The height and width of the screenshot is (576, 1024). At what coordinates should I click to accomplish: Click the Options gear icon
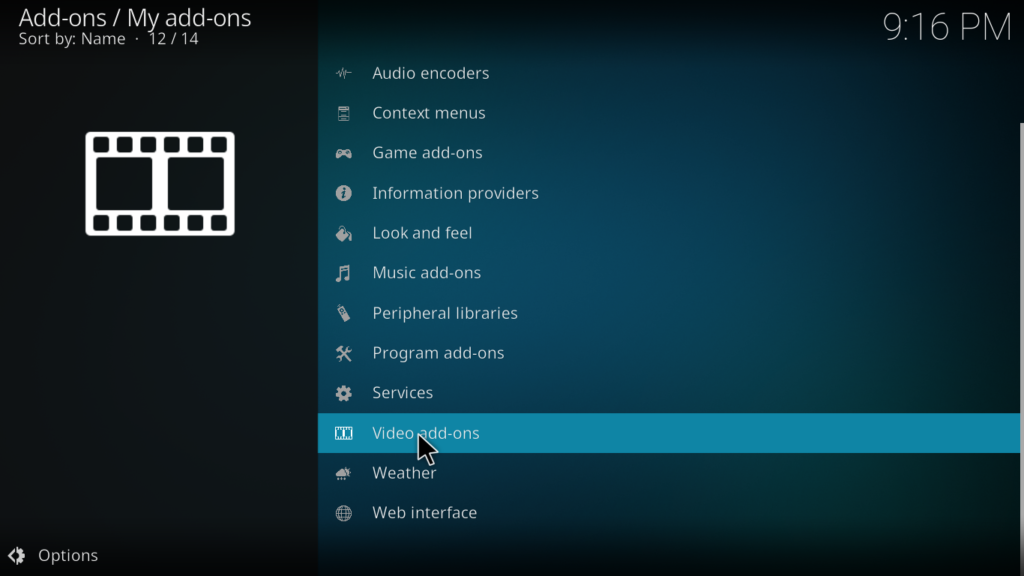click(17, 555)
